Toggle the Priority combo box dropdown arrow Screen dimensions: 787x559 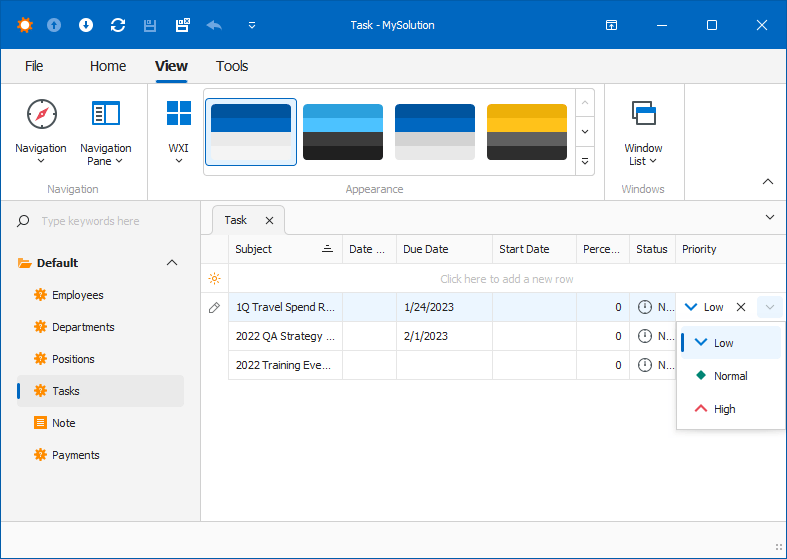click(769, 307)
